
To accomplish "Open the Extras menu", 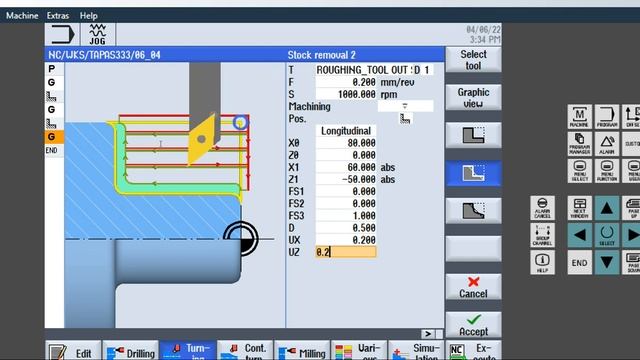I will pyautogui.click(x=58, y=16).
